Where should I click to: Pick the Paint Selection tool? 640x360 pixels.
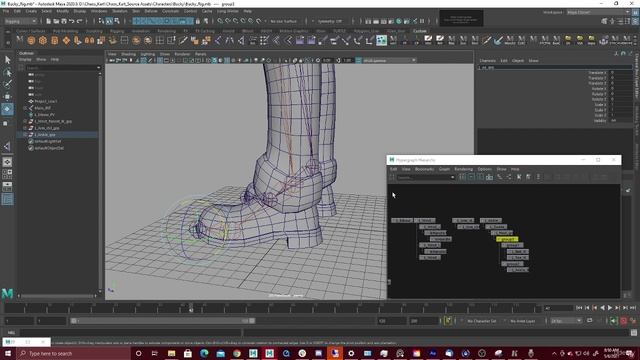[x=7, y=84]
